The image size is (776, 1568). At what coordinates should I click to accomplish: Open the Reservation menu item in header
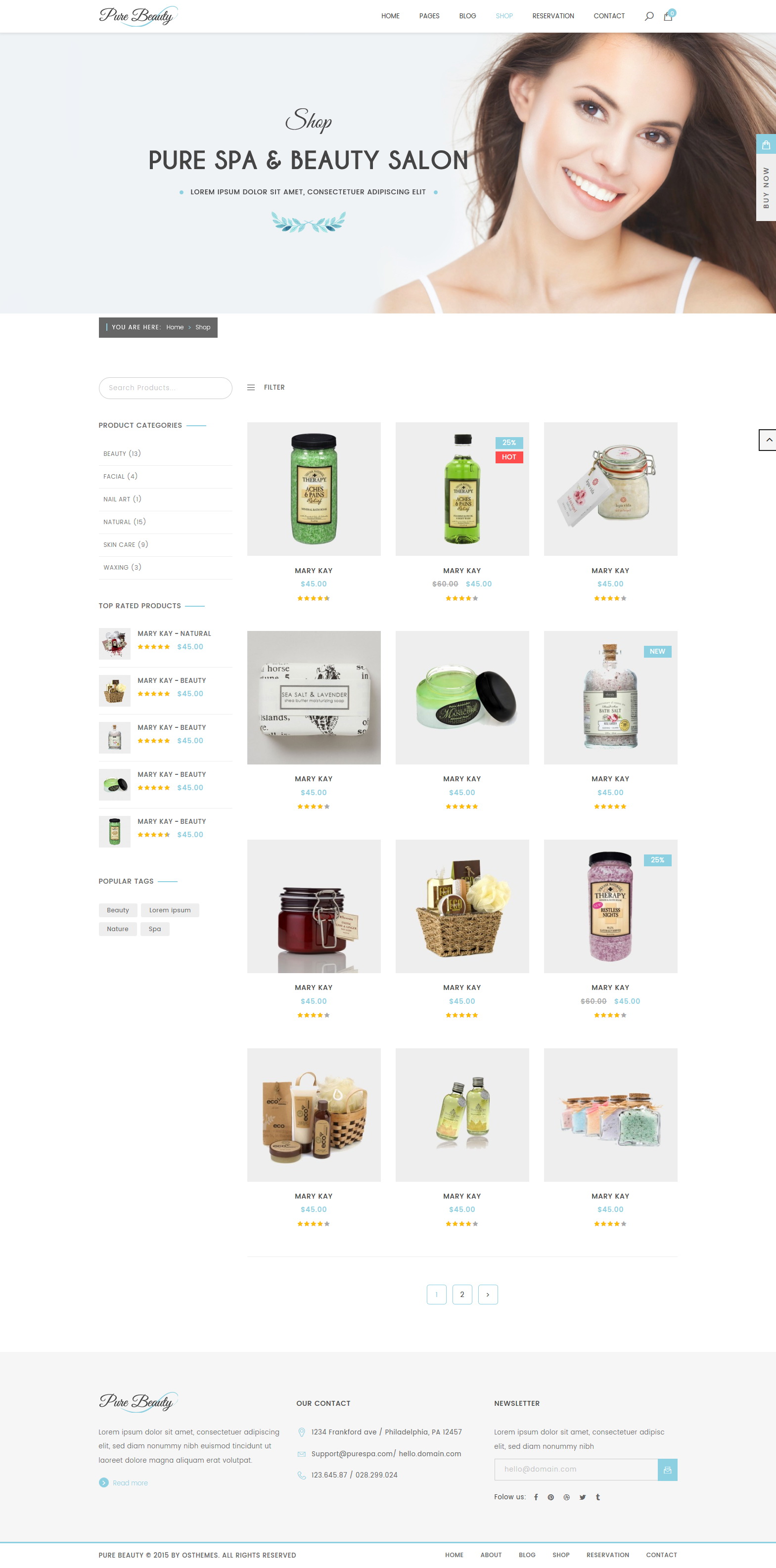pos(552,16)
